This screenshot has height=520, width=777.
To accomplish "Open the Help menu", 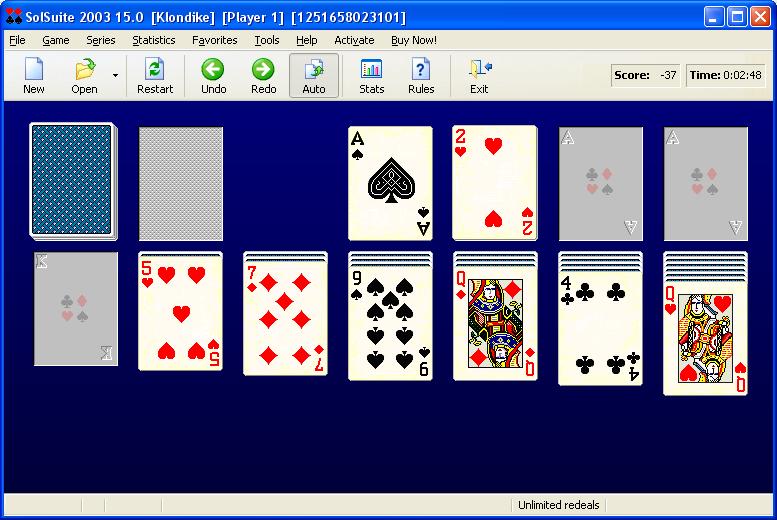I will (x=307, y=40).
